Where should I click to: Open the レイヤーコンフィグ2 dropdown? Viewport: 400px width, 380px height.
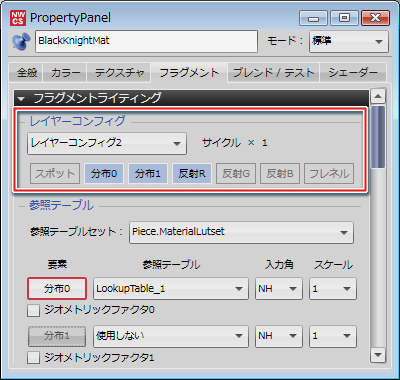pyautogui.click(x=107, y=143)
